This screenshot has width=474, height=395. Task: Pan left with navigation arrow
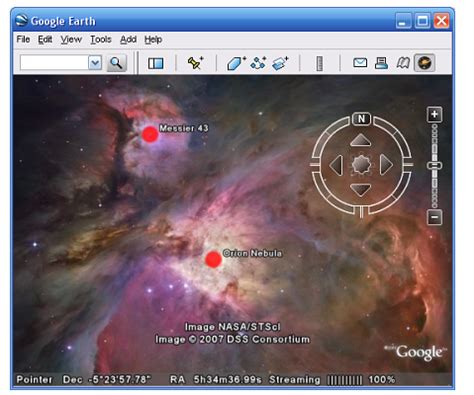coord(336,165)
